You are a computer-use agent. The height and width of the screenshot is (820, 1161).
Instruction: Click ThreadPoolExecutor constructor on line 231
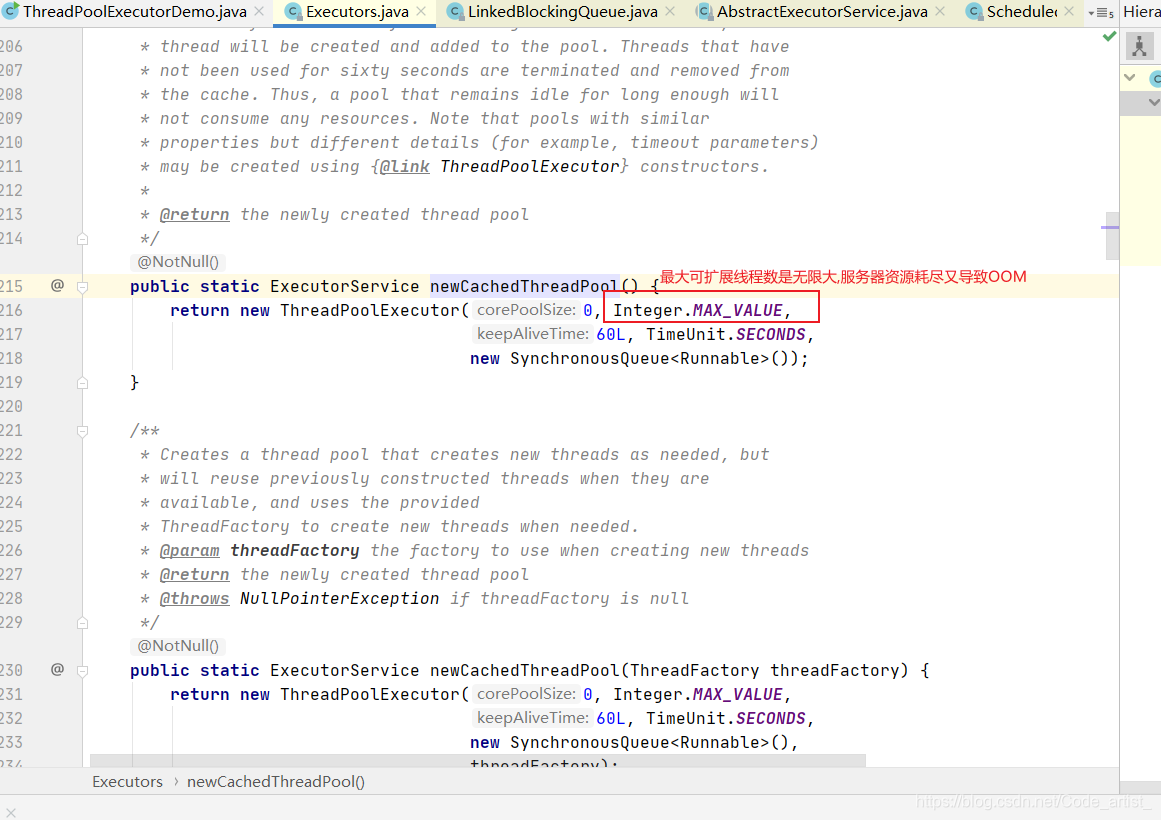pyautogui.click(x=370, y=695)
